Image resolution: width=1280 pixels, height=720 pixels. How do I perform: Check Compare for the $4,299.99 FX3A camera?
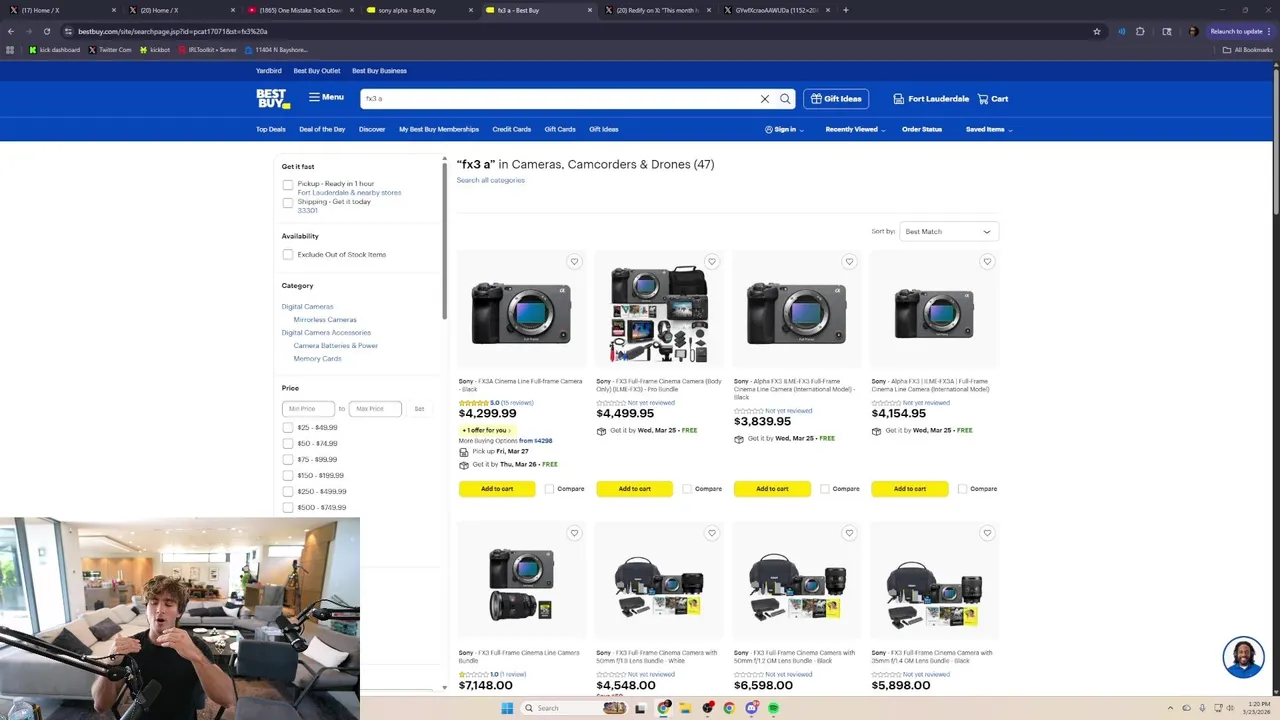click(x=549, y=489)
